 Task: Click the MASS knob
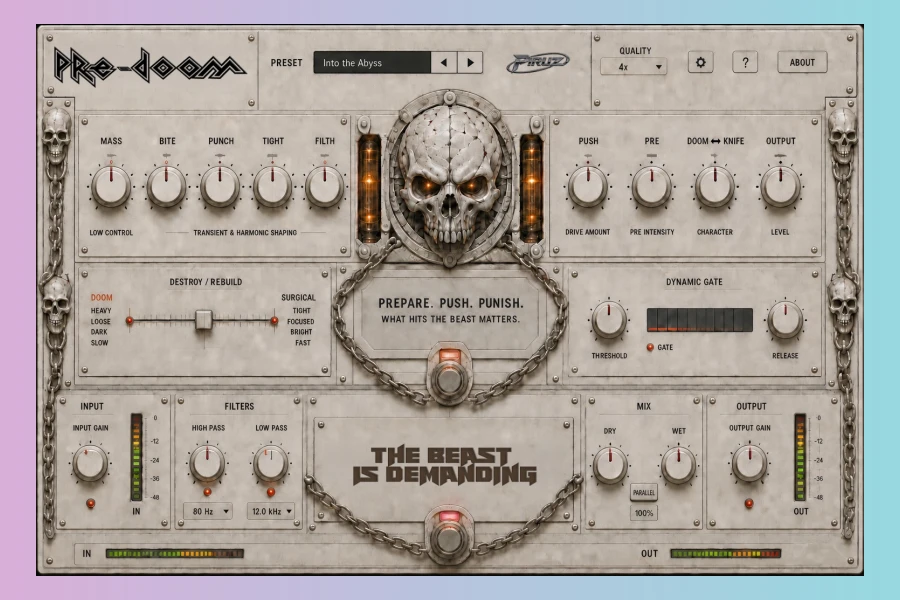tap(111, 187)
